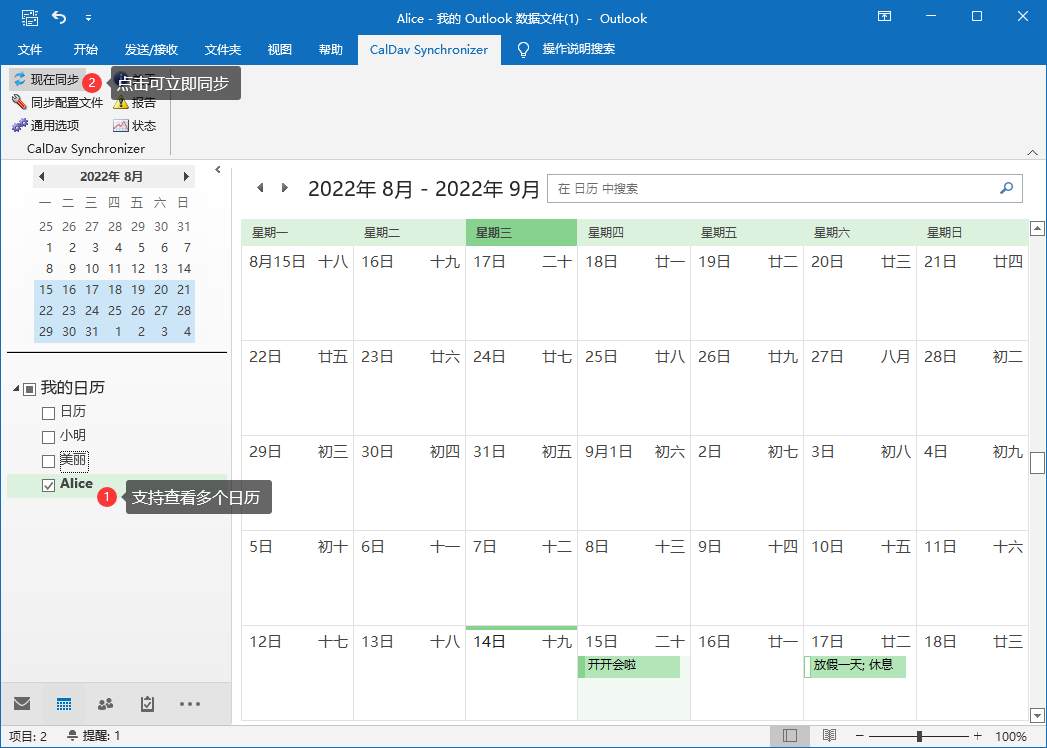The image size is (1047, 748).
Task: Click date 10 in the mini calendar
Action: pyautogui.click(x=92, y=268)
